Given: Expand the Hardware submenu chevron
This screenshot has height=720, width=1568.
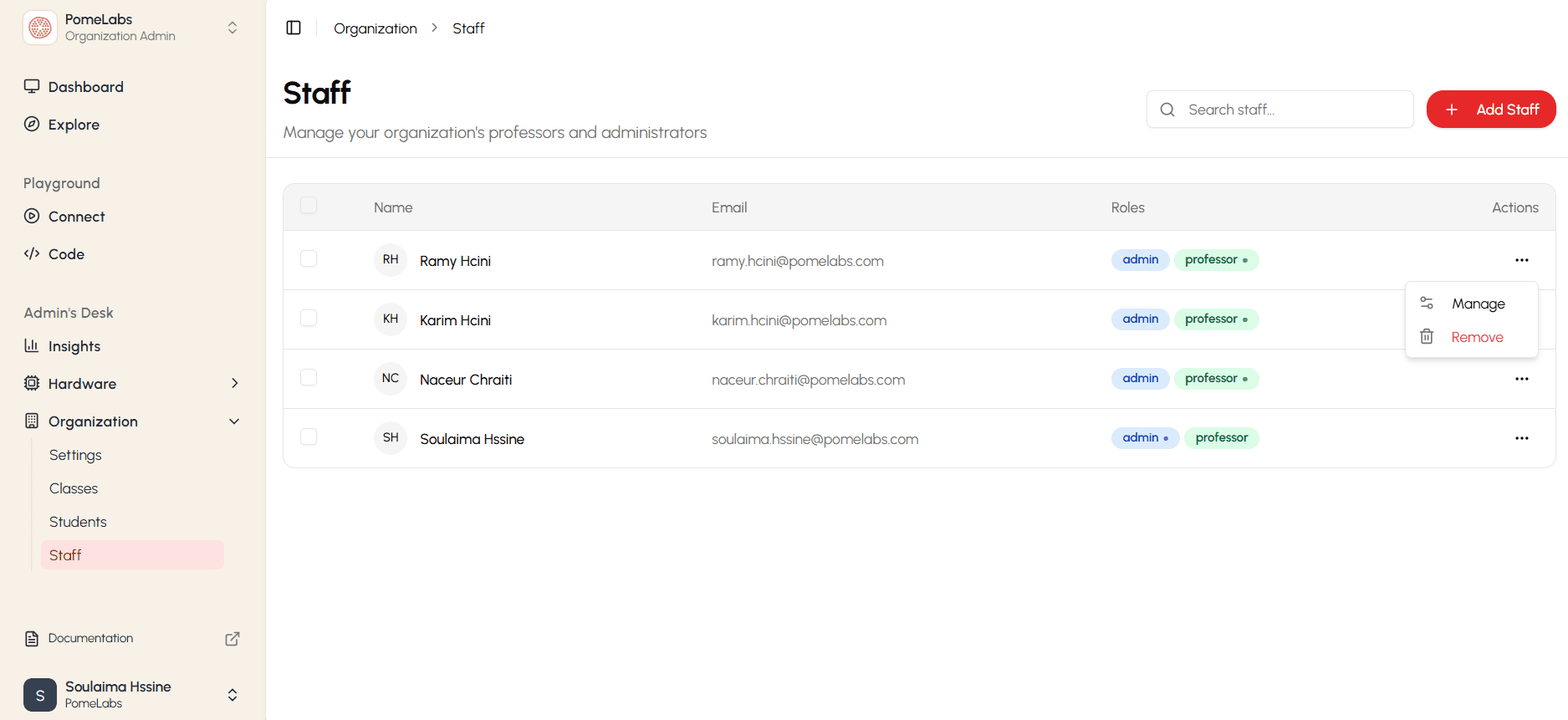Looking at the screenshot, I should point(235,383).
